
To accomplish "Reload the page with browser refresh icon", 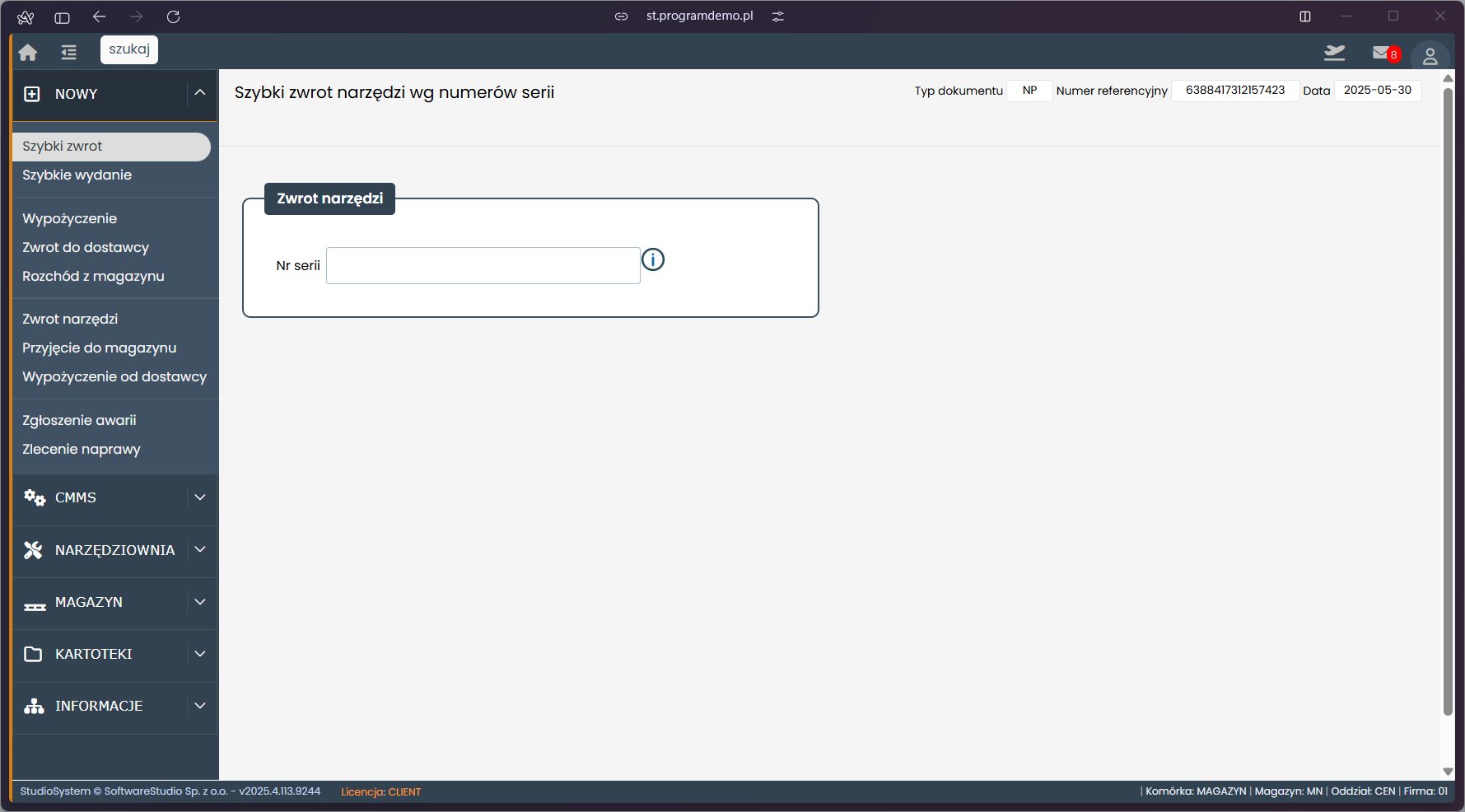I will 173,17.
